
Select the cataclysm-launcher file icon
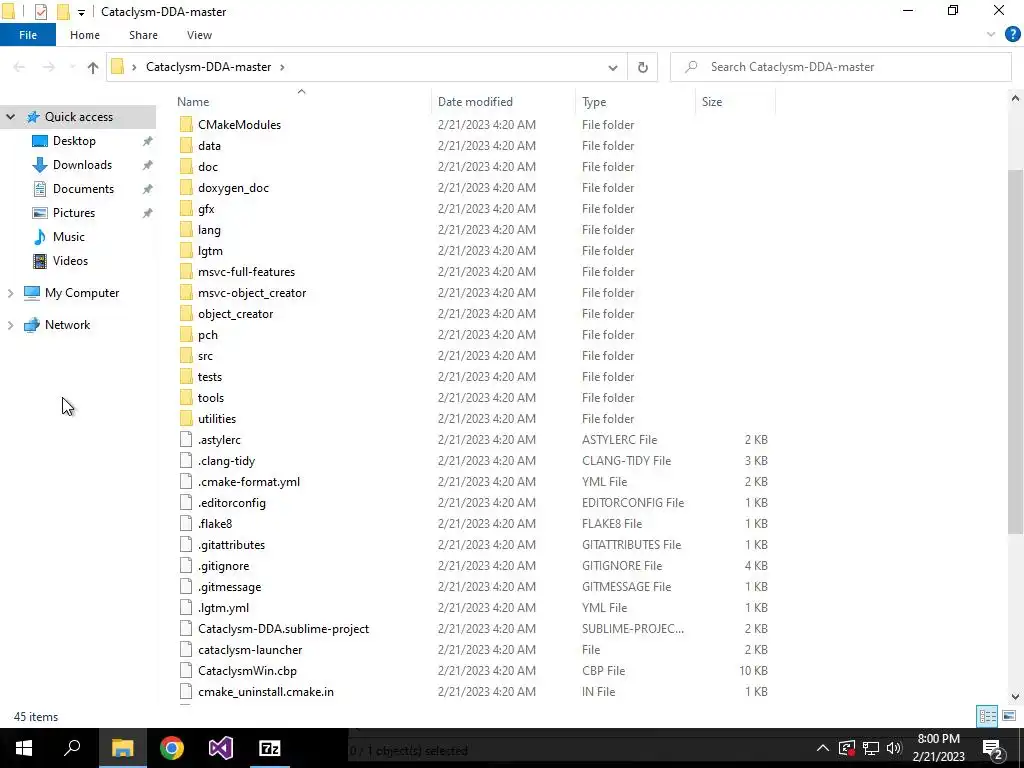186,650
